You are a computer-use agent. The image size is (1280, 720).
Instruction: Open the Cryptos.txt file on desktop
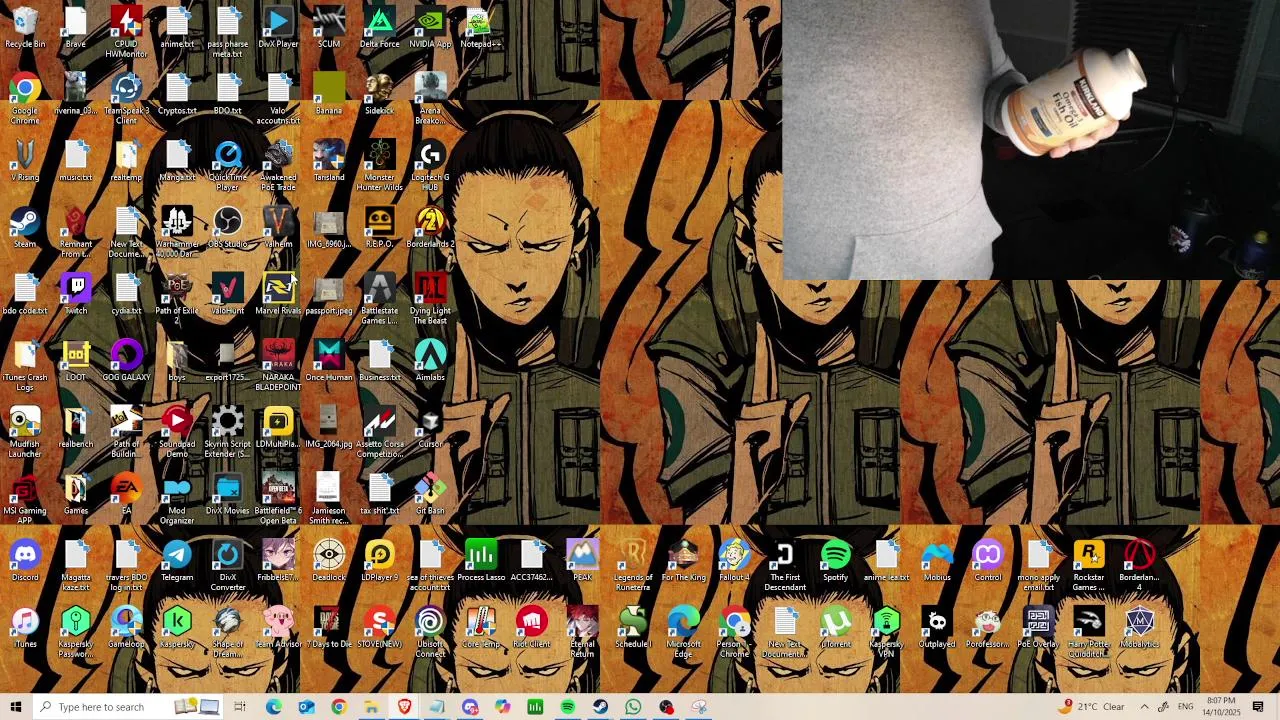pyautogui.click(x=177, y=94)
